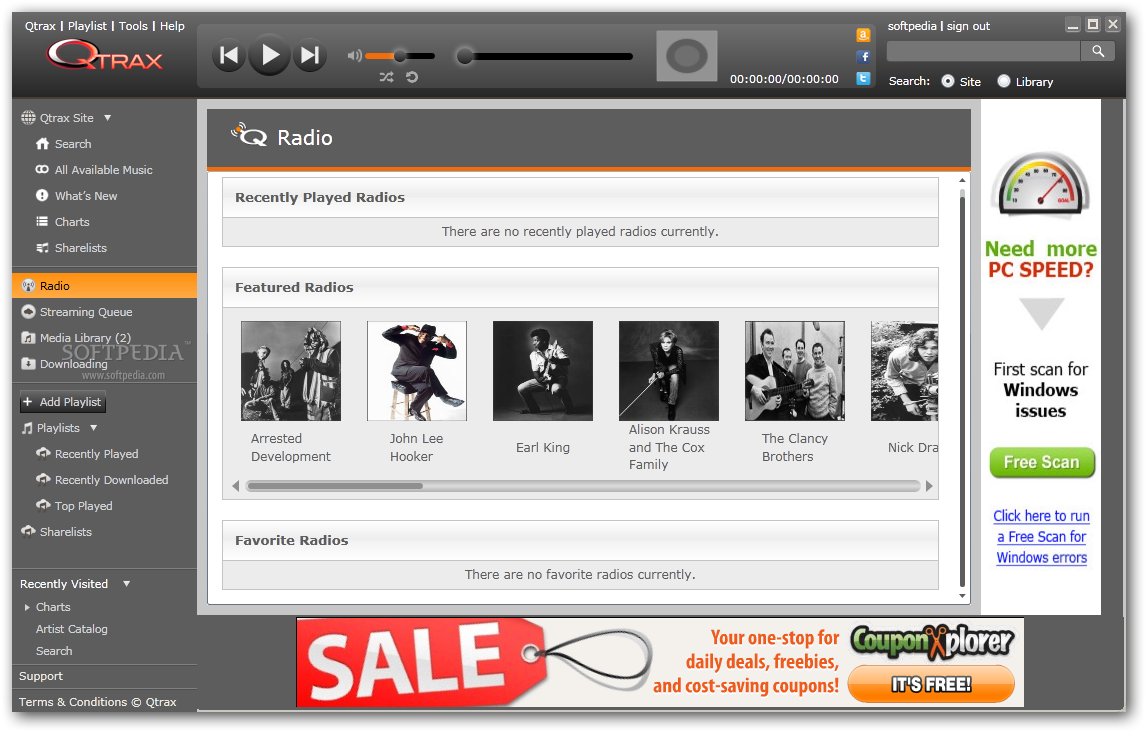Click into the search input field
The height and width of the screenshot is (732, 1146).
[x=983, y=51]
